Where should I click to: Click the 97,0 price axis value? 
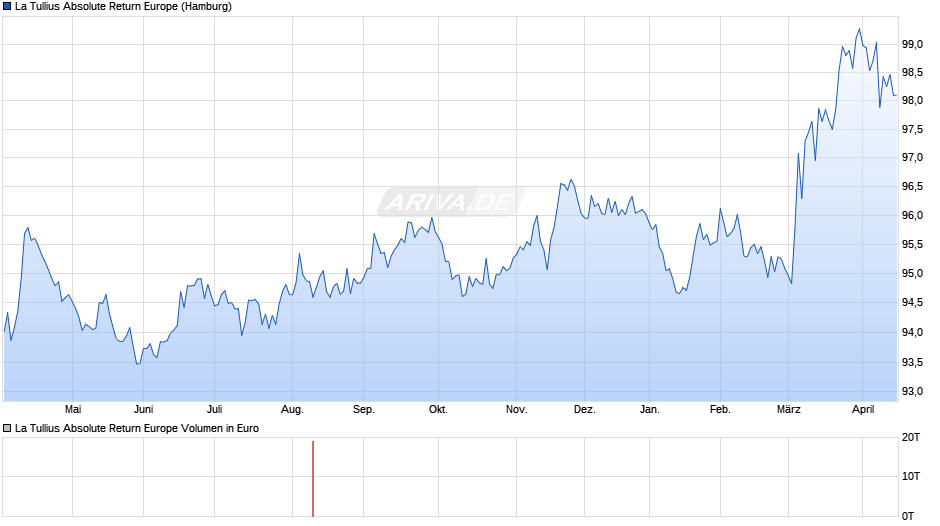point(912,158)
